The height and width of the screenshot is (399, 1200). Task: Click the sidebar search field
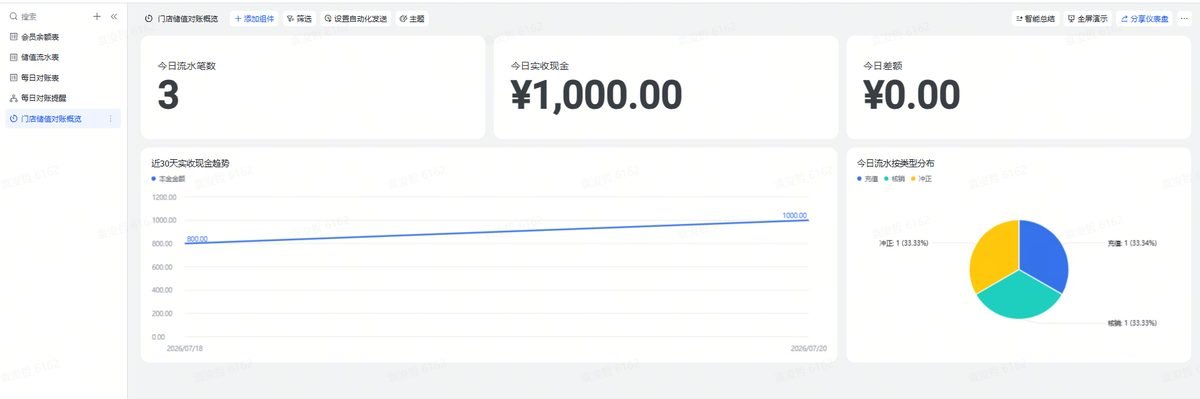tap(46, 17)
